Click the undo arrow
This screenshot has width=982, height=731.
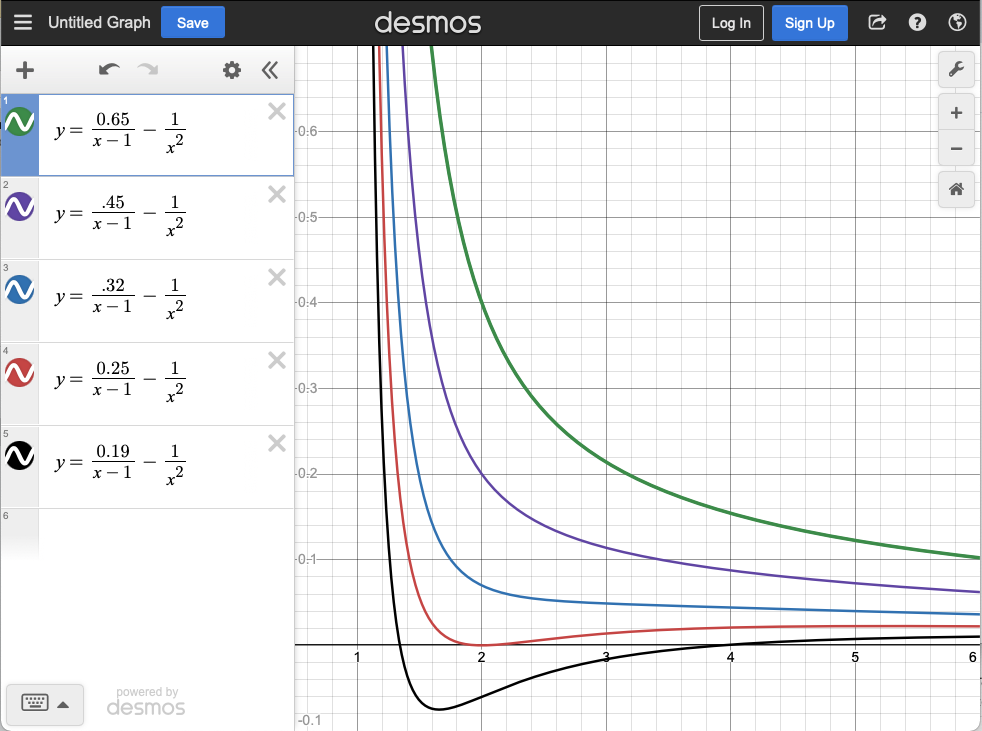(x=109, y=70)
